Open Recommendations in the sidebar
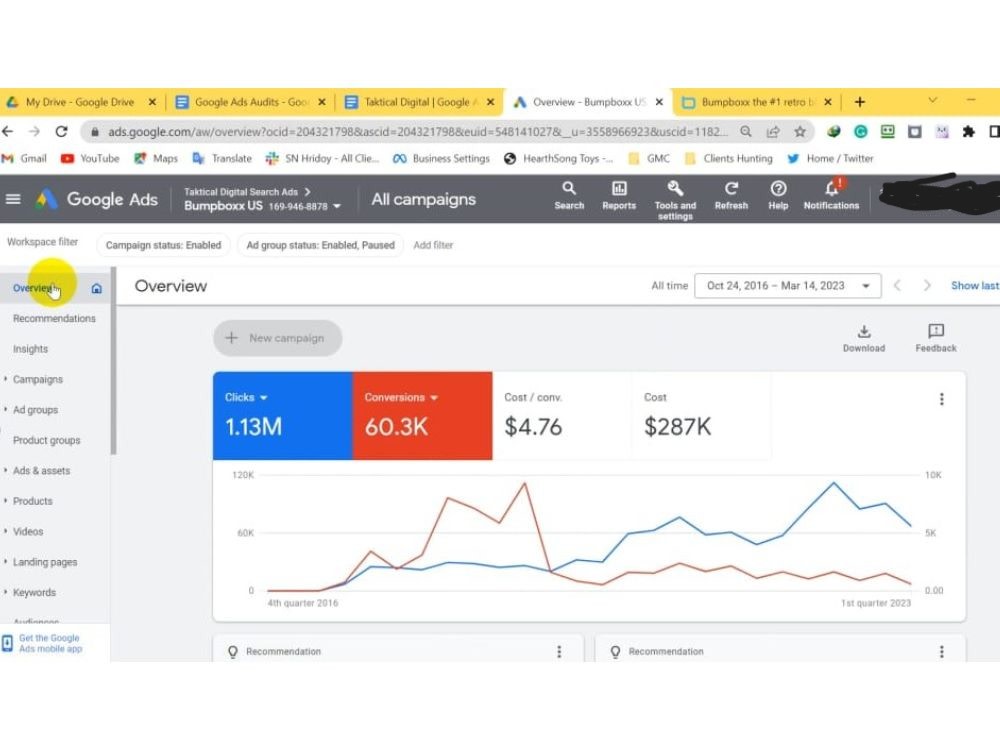This screenshot has height=750, width=1000. coord(54,318)
